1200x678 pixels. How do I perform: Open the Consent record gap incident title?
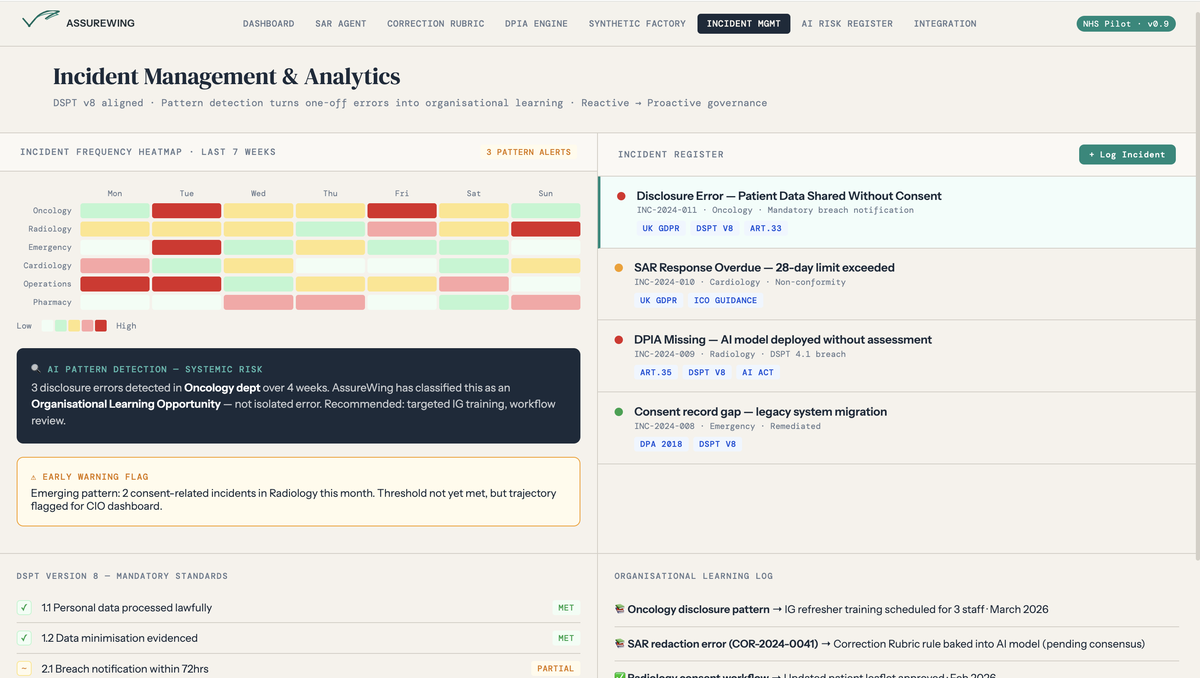(760, 412)
